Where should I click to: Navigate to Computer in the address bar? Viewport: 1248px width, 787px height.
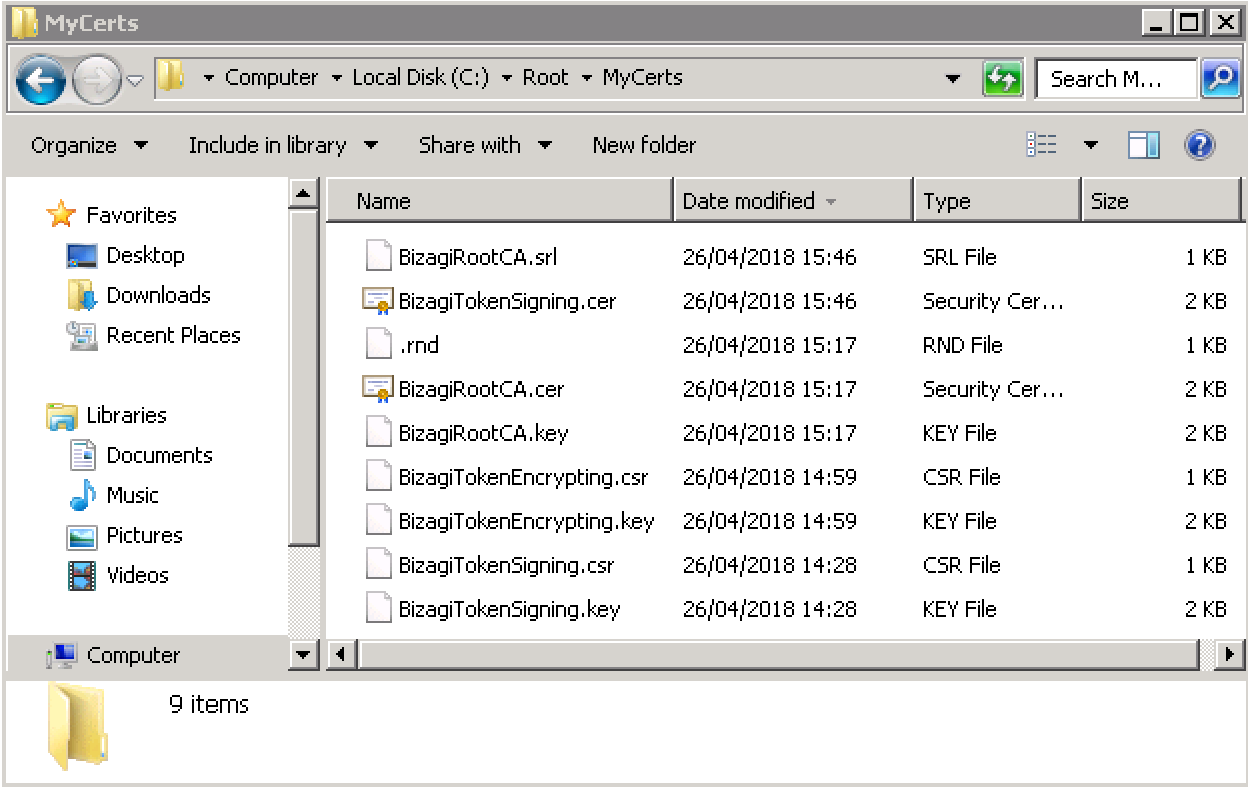point(272,78)
